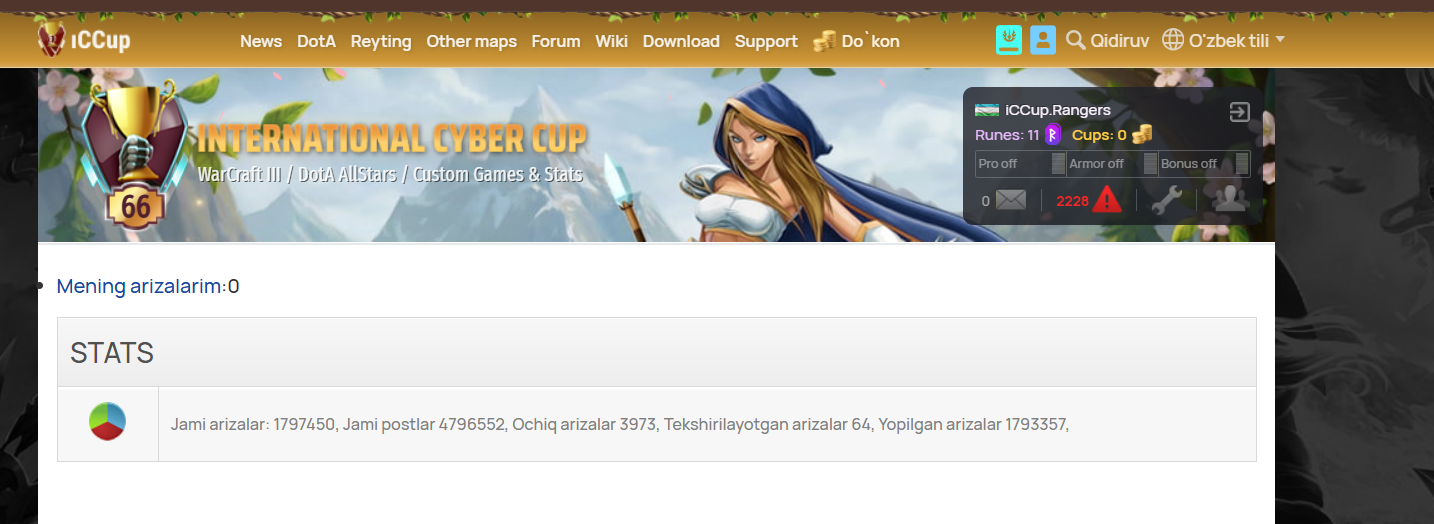Click the gold Cups coins icon
The width and height of the screenshot is (1434, 524).
(1143, 134)
